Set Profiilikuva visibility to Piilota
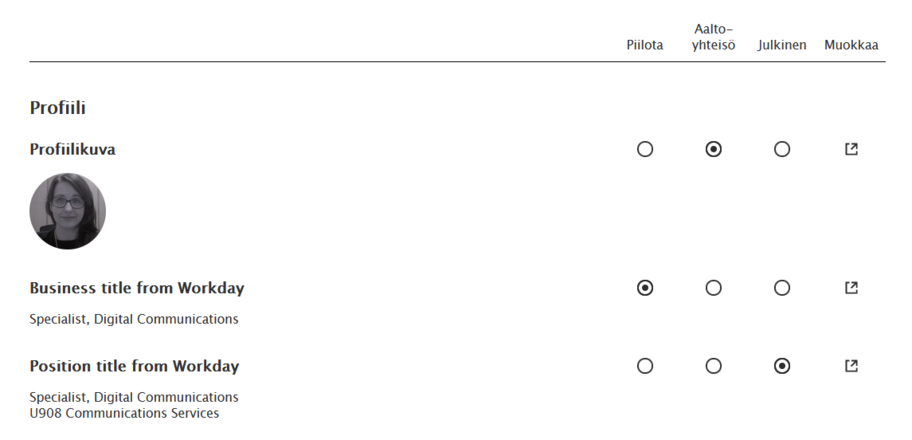912x440 pixels. tap(645, 149)
